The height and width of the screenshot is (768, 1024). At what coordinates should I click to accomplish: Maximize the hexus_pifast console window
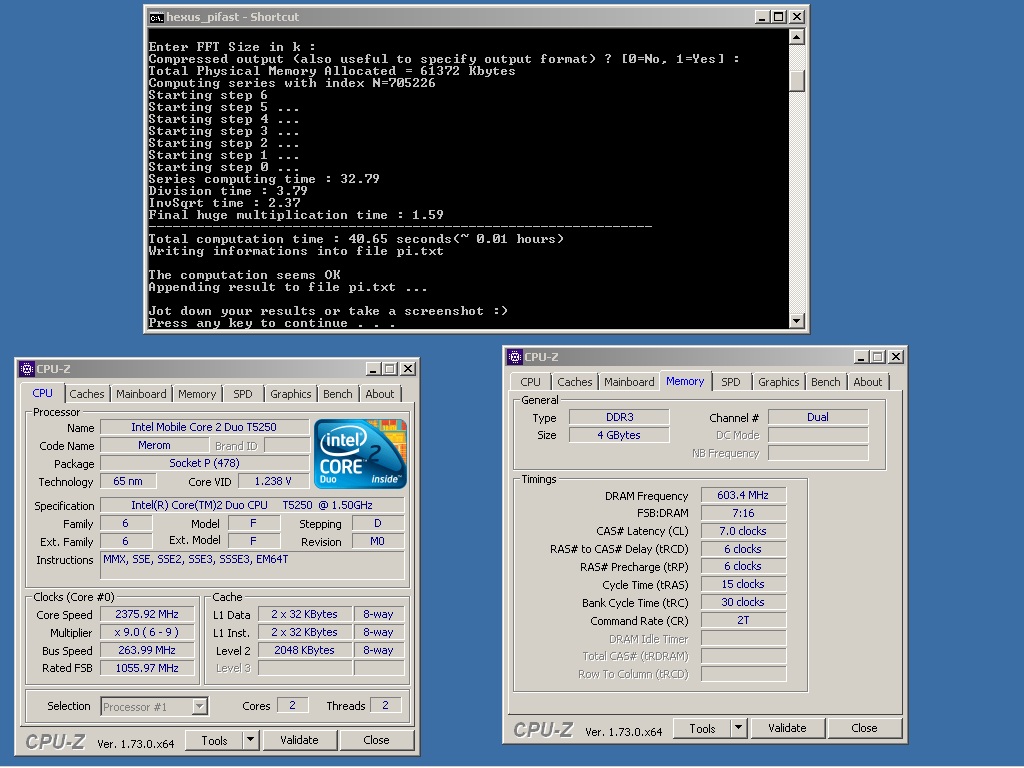click(x=778, y=17)
